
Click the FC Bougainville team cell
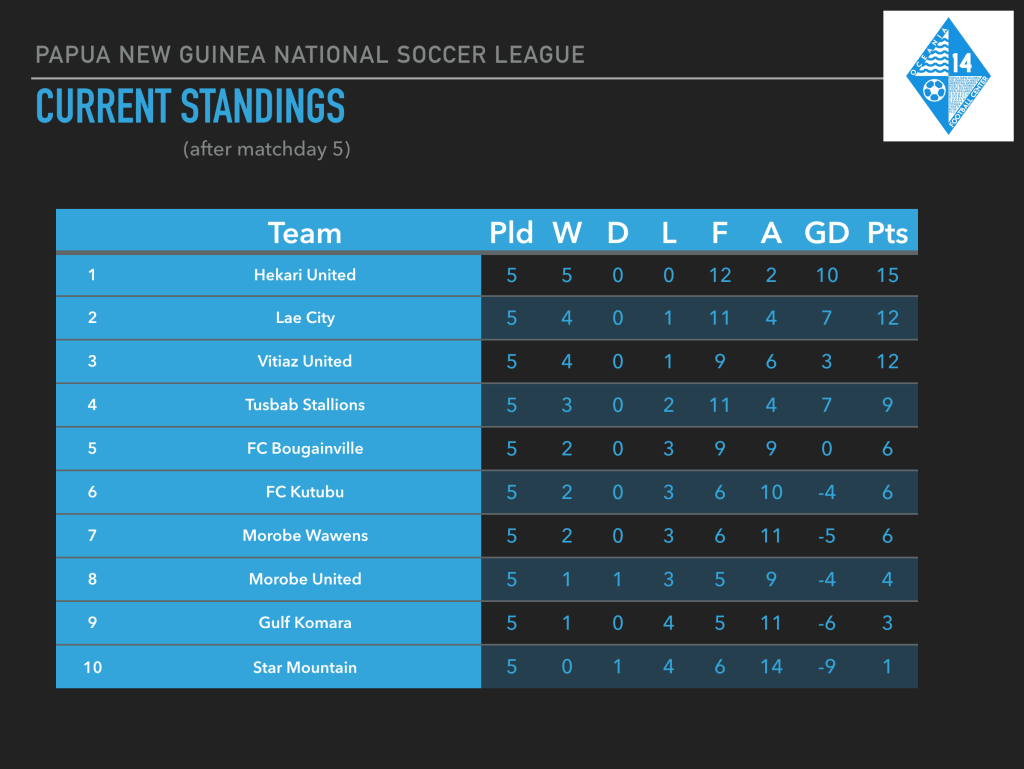coord(304,449)
